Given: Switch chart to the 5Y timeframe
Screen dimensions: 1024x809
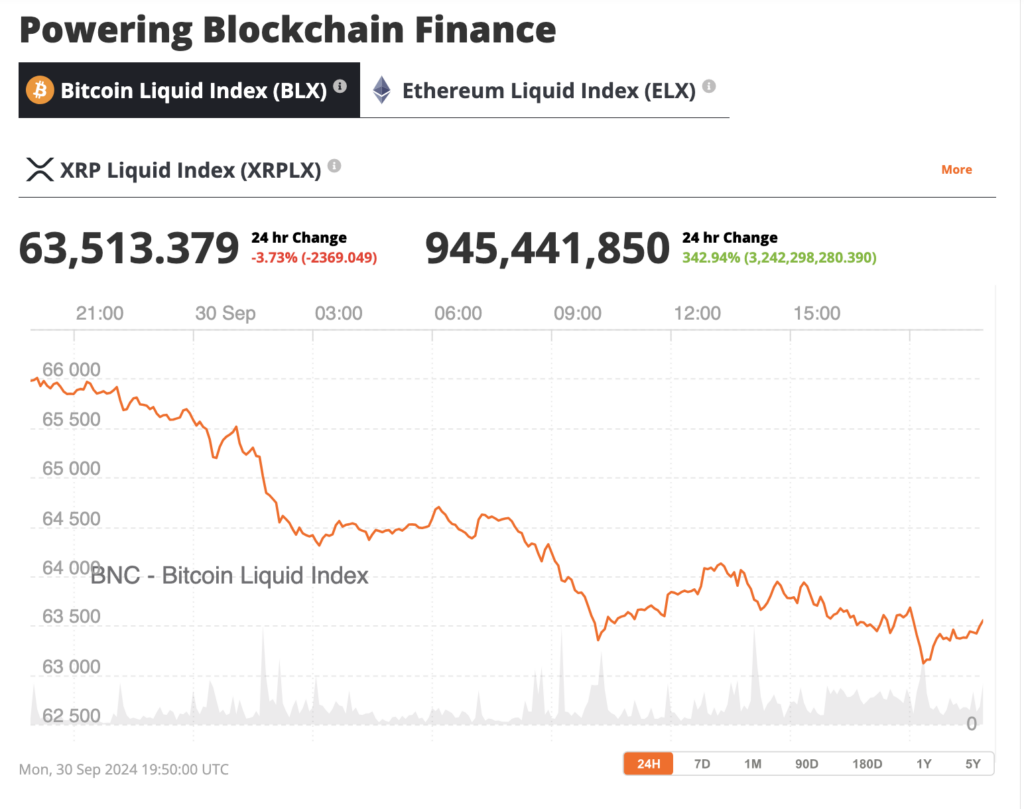Looking at the screenshot, I should [972, 763].
